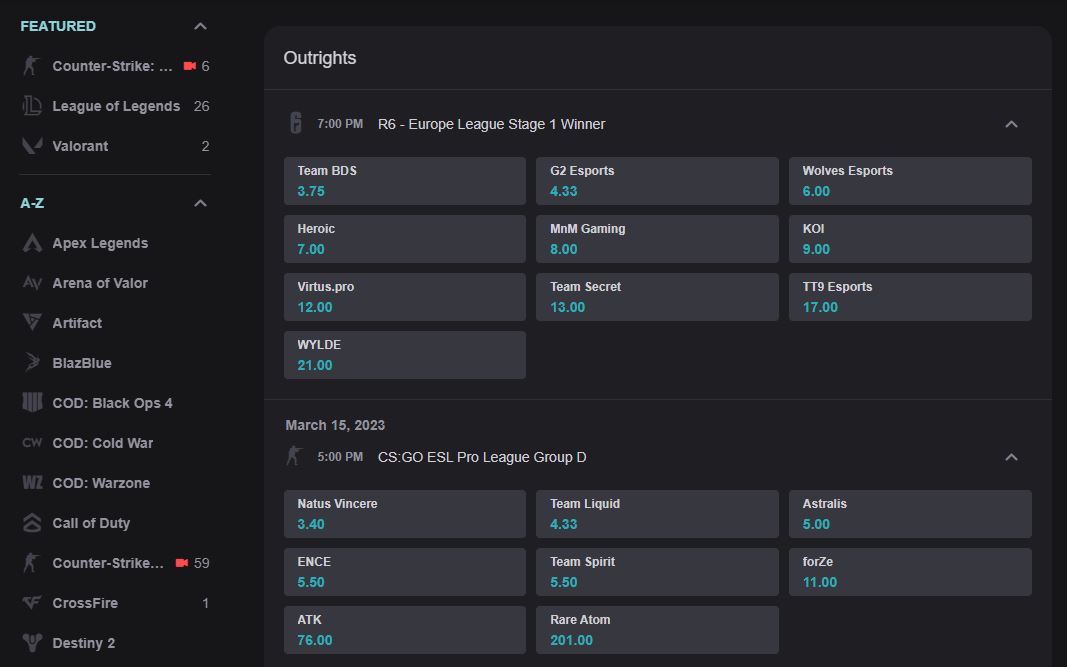The image size is (1067, 667).
Task: Click the R6 - Europe League Stage 1 Winner title
Action: [x=491, y=124]
